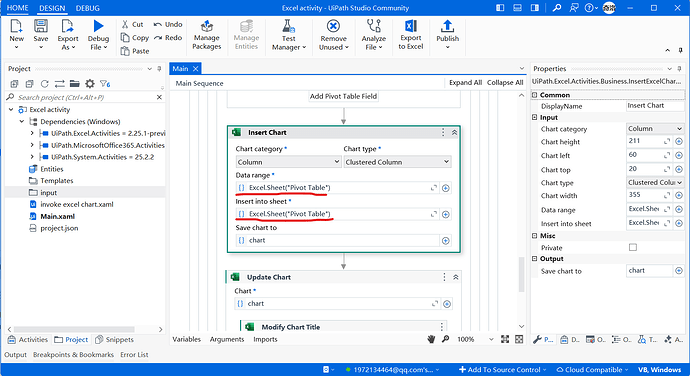Collapse the Common properties section
Screen dimensions: 690x376
535,95
